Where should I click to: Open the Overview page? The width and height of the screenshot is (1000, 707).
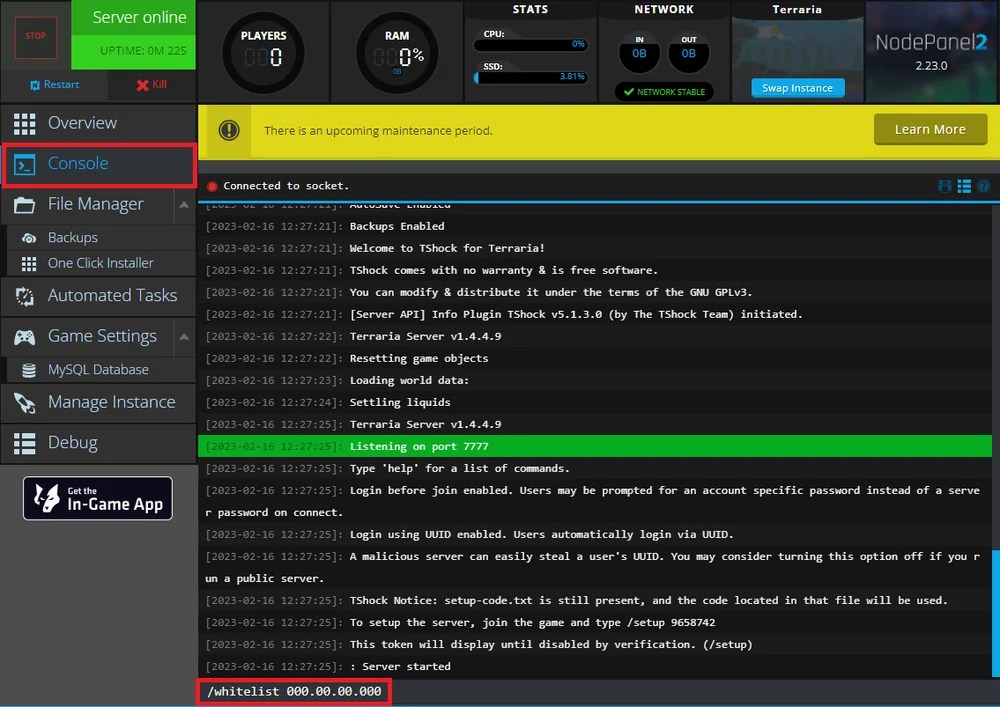point(99,123)
